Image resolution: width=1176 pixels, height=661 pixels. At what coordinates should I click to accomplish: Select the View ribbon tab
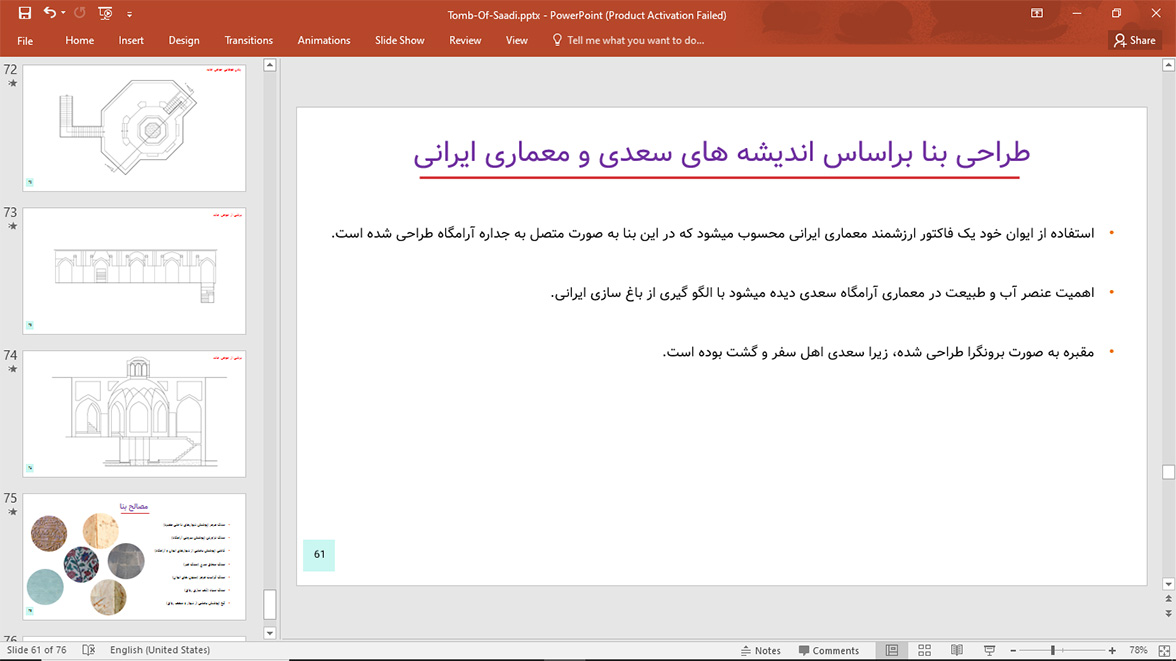pos(517,41)
